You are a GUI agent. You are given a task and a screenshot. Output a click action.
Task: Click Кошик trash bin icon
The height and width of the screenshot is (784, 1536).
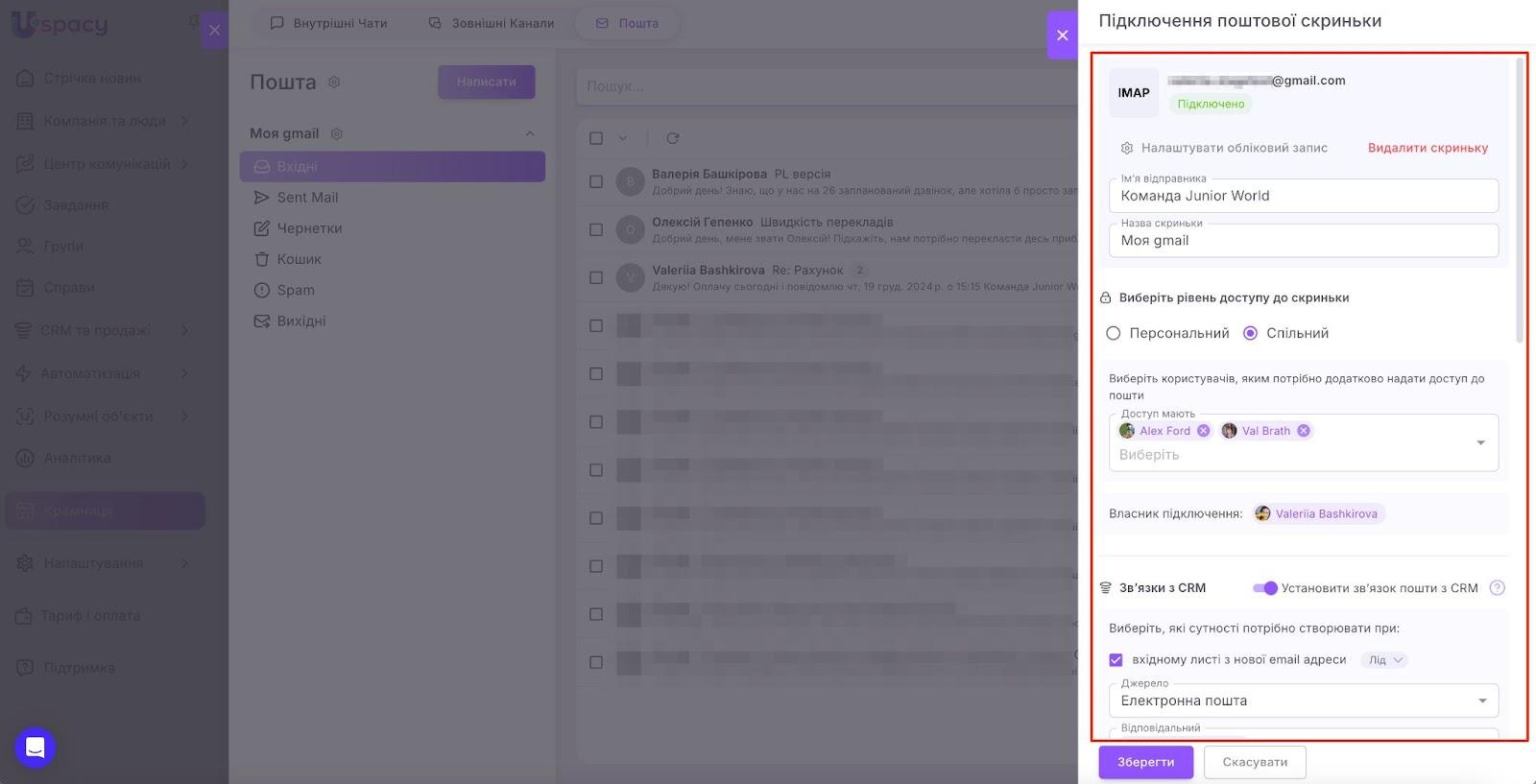(261, 259)
